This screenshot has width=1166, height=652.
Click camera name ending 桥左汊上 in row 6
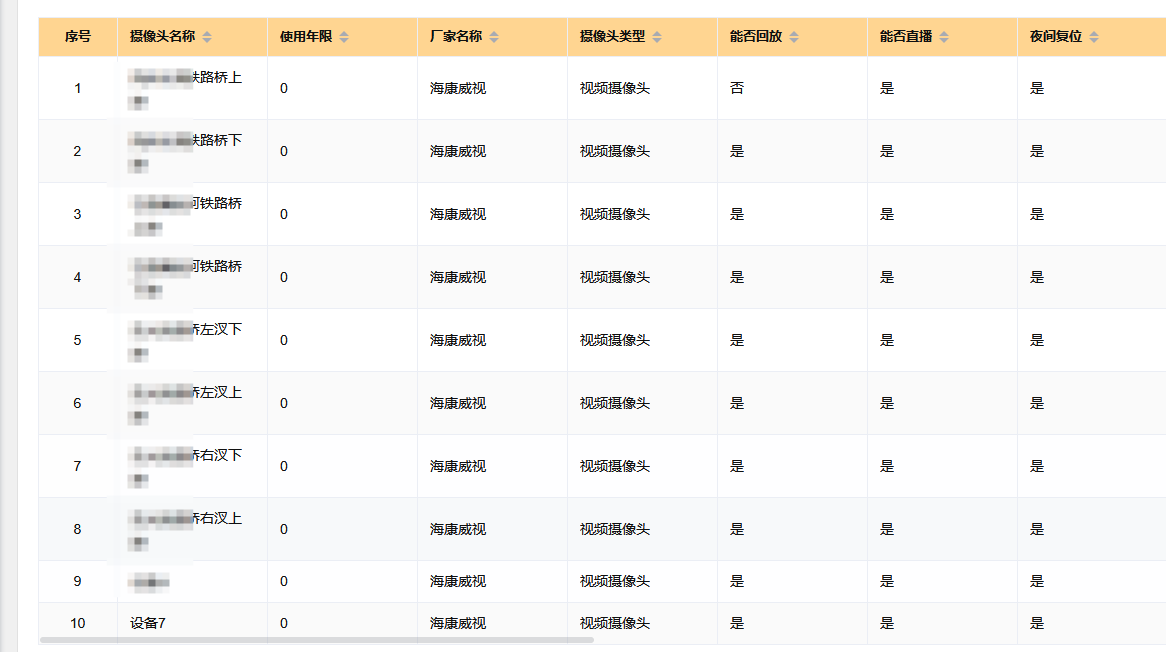(185, 403)
